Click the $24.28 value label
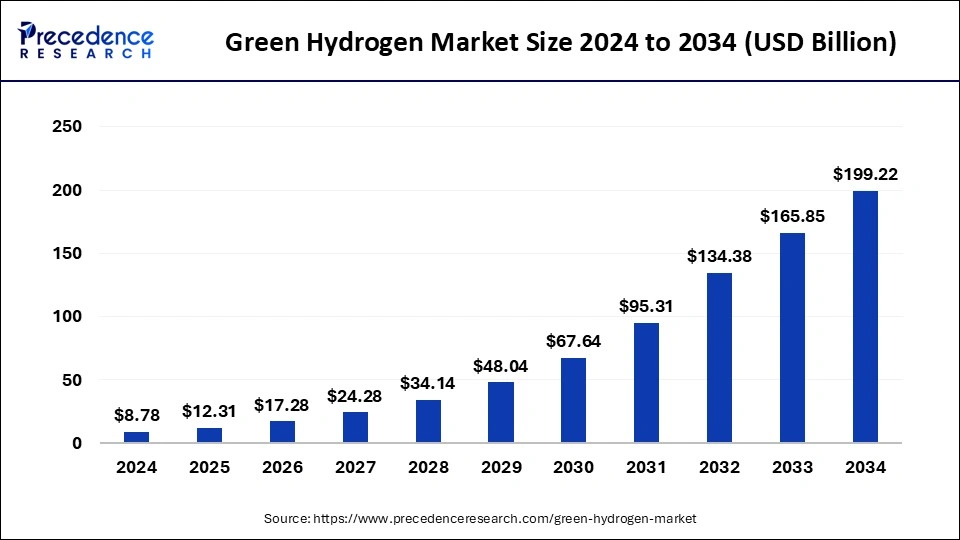This screenshot has height=540, width=960. pos(354,396)
